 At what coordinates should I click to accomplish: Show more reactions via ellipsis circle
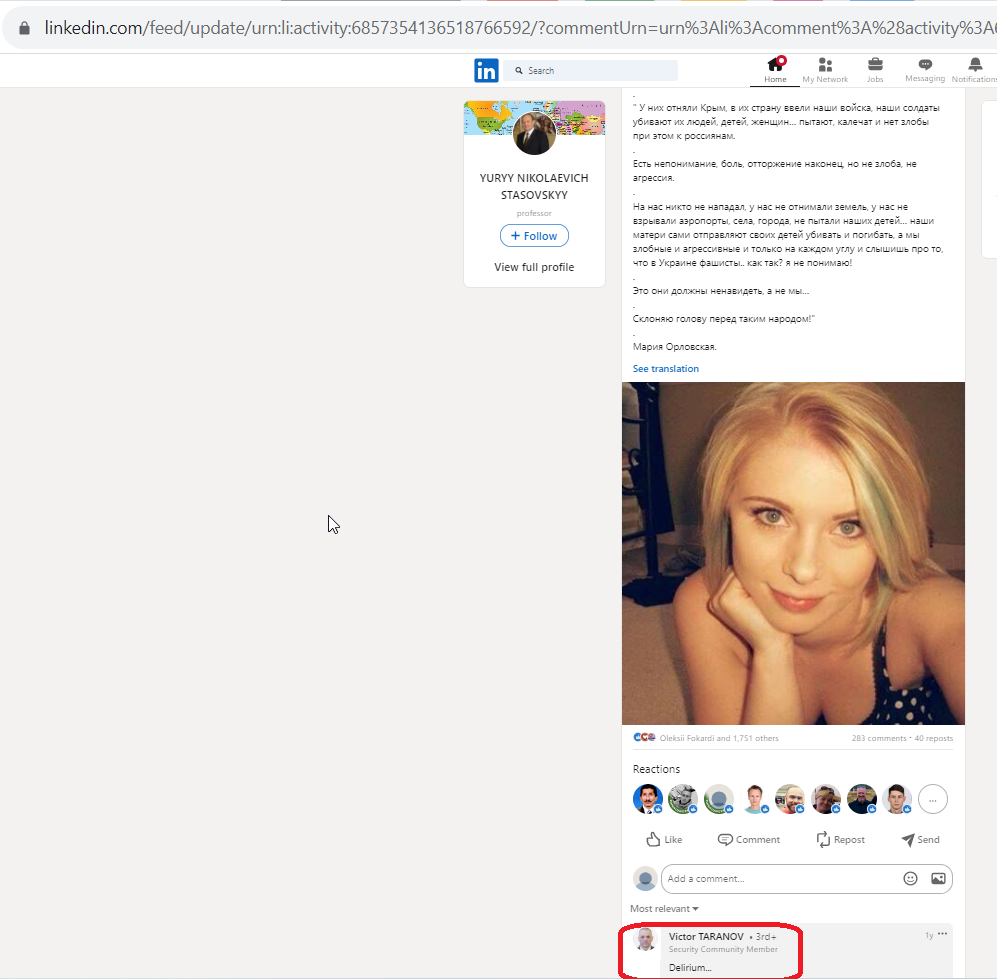pyautogui.click(x=933, y=799)
